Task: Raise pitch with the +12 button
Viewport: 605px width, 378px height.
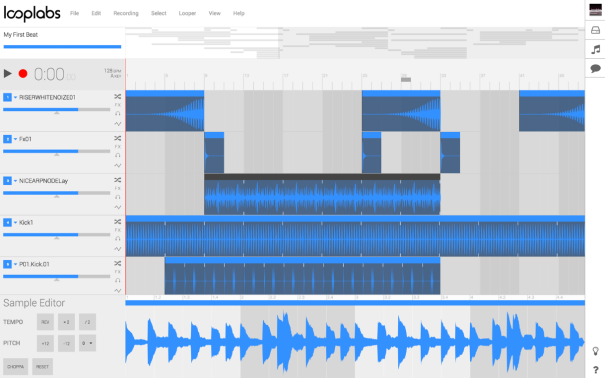Action: point(45,343)
